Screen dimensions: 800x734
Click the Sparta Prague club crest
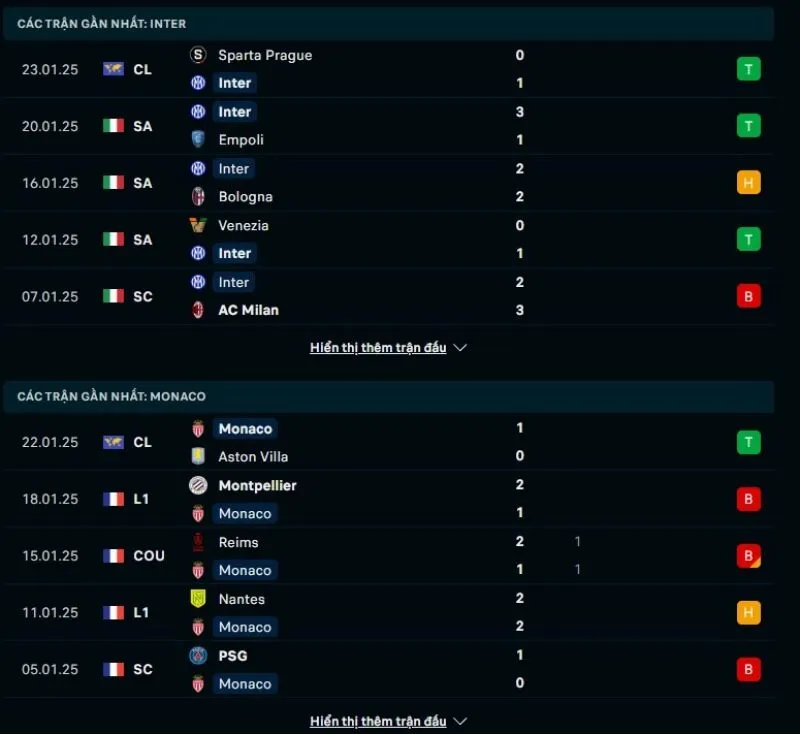(x=197, y=56)
